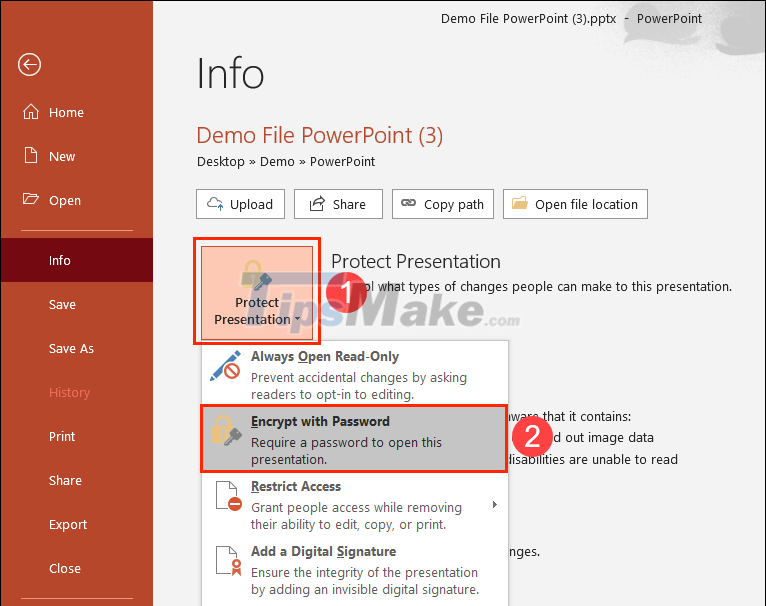Viewport: 766px width, 606px height.
Task: Click the ribbon document icon for Digital Signature
Action: (229, 561)
